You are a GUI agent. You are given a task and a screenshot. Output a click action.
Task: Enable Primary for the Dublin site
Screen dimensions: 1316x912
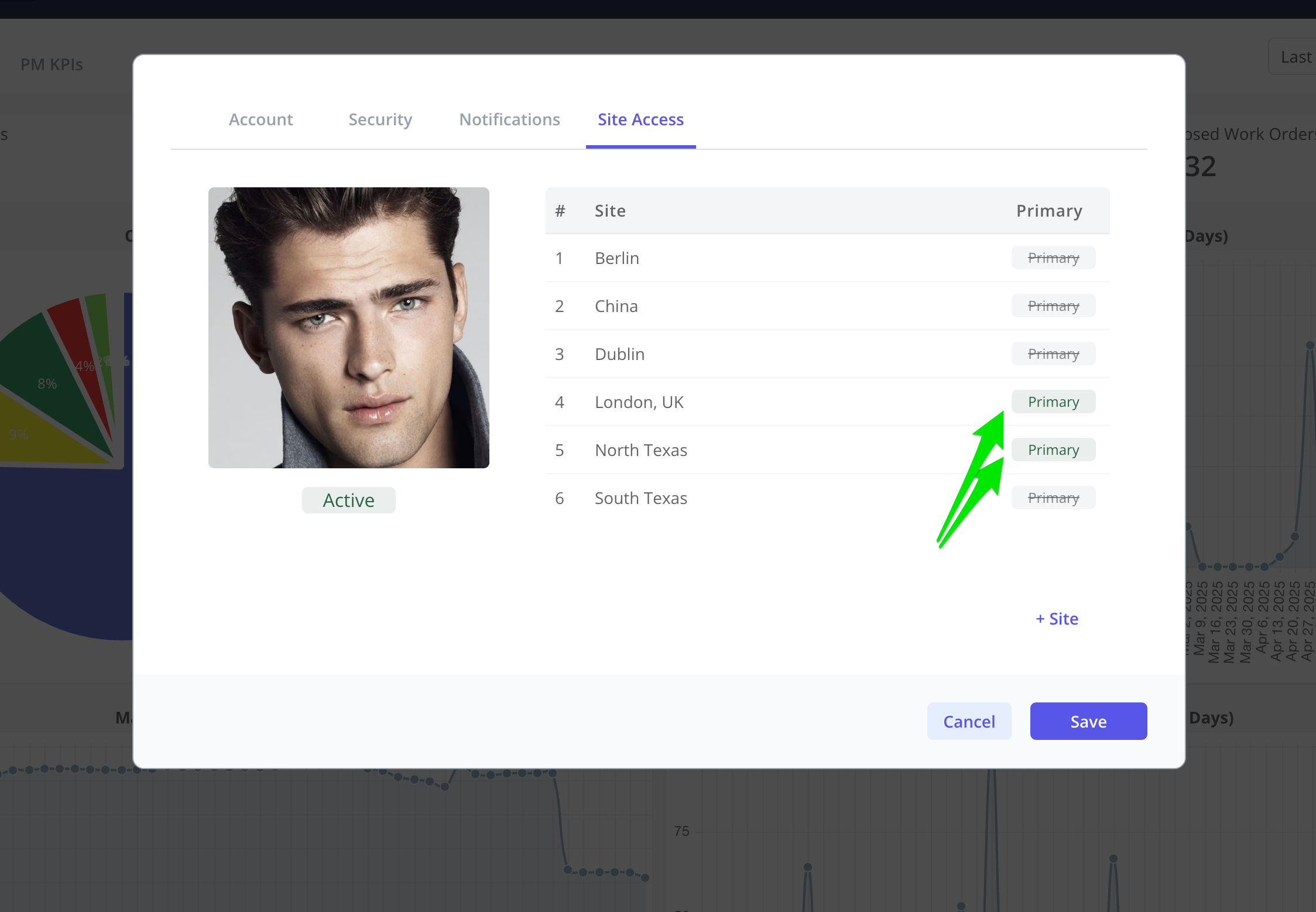pyautogui.click(x=1053, y=354)
